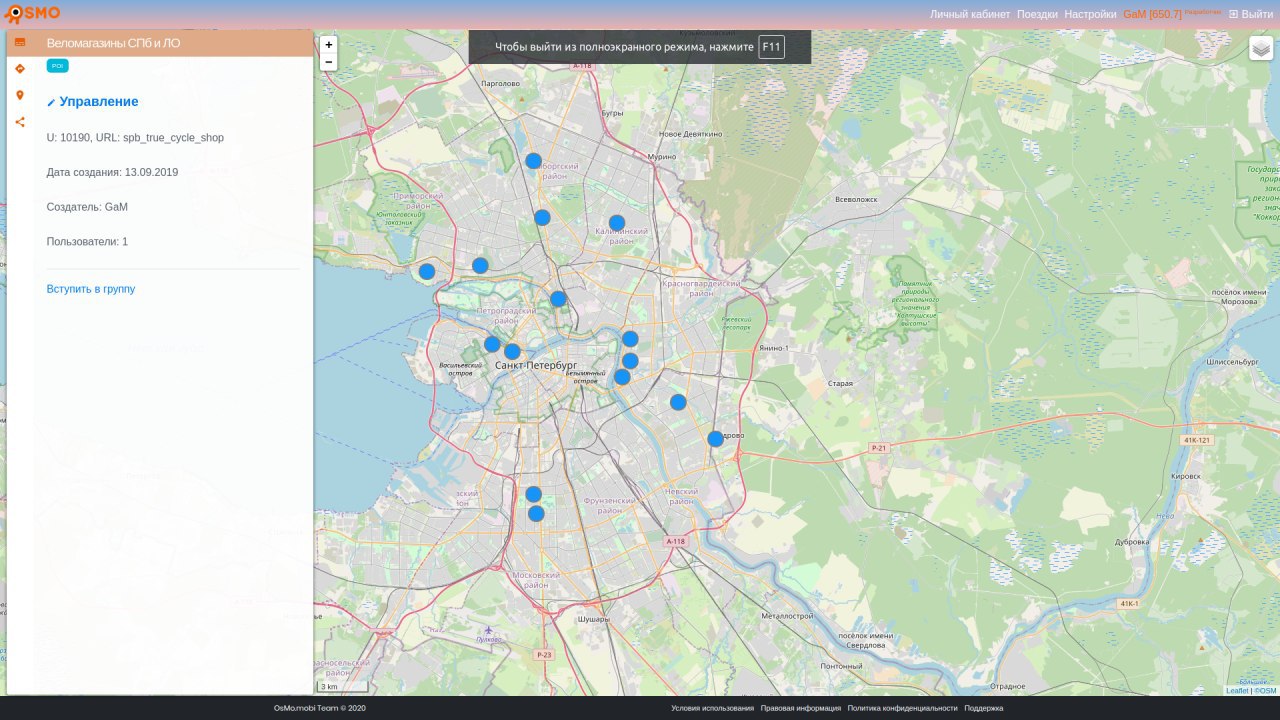Select Всеволожск town label on map
The image size is (1280, 720).
point(855,199)
